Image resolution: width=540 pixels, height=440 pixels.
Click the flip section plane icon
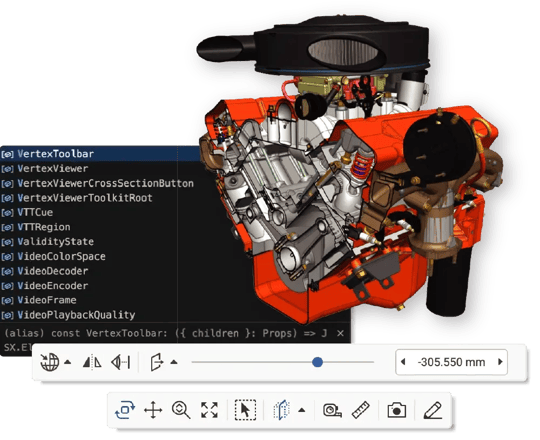tap(92, 362)
